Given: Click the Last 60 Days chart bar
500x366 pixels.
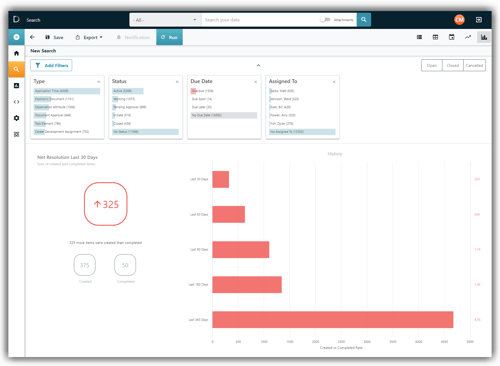Looking at the screenshot, I should point(229,214).
